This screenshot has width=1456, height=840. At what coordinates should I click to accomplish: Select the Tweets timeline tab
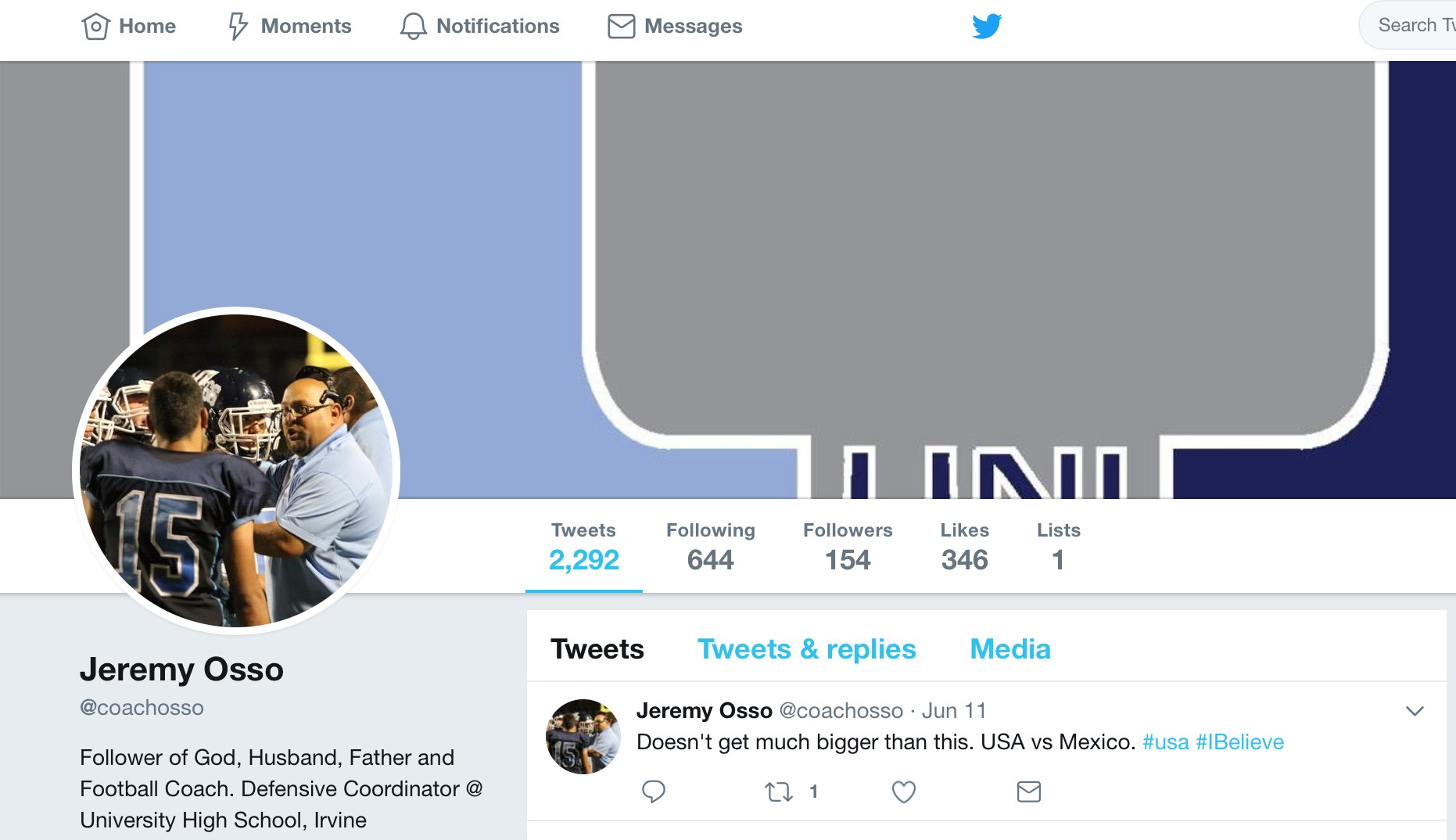[x=597, y=649]
